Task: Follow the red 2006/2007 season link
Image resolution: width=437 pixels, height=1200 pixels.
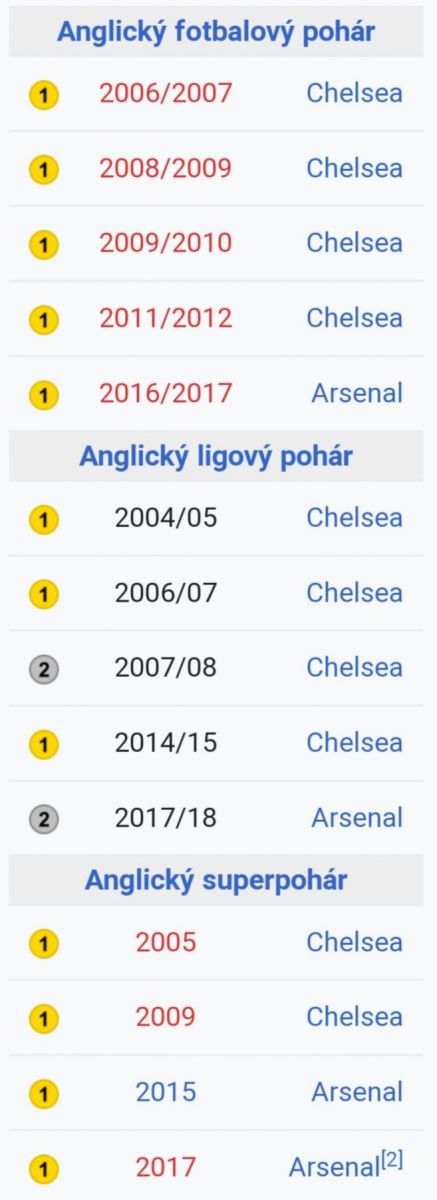Action: 166,93
